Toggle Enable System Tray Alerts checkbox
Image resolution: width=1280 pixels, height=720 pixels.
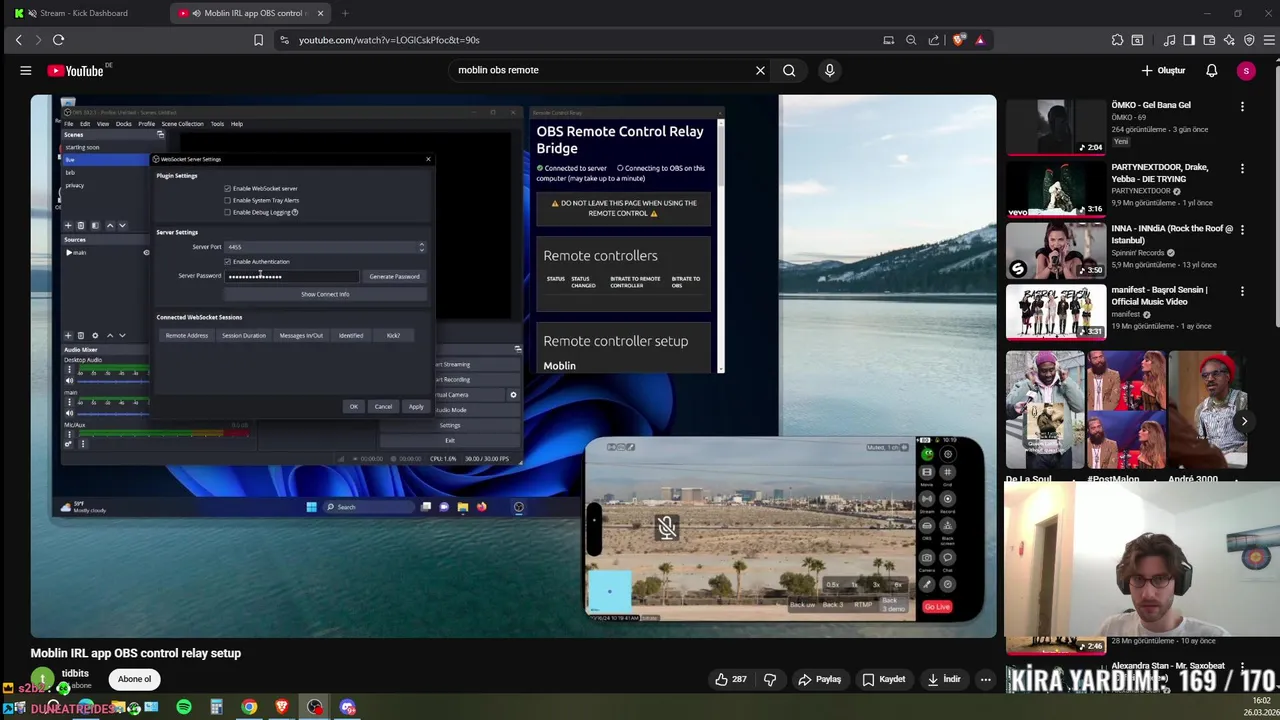[227, 200]
